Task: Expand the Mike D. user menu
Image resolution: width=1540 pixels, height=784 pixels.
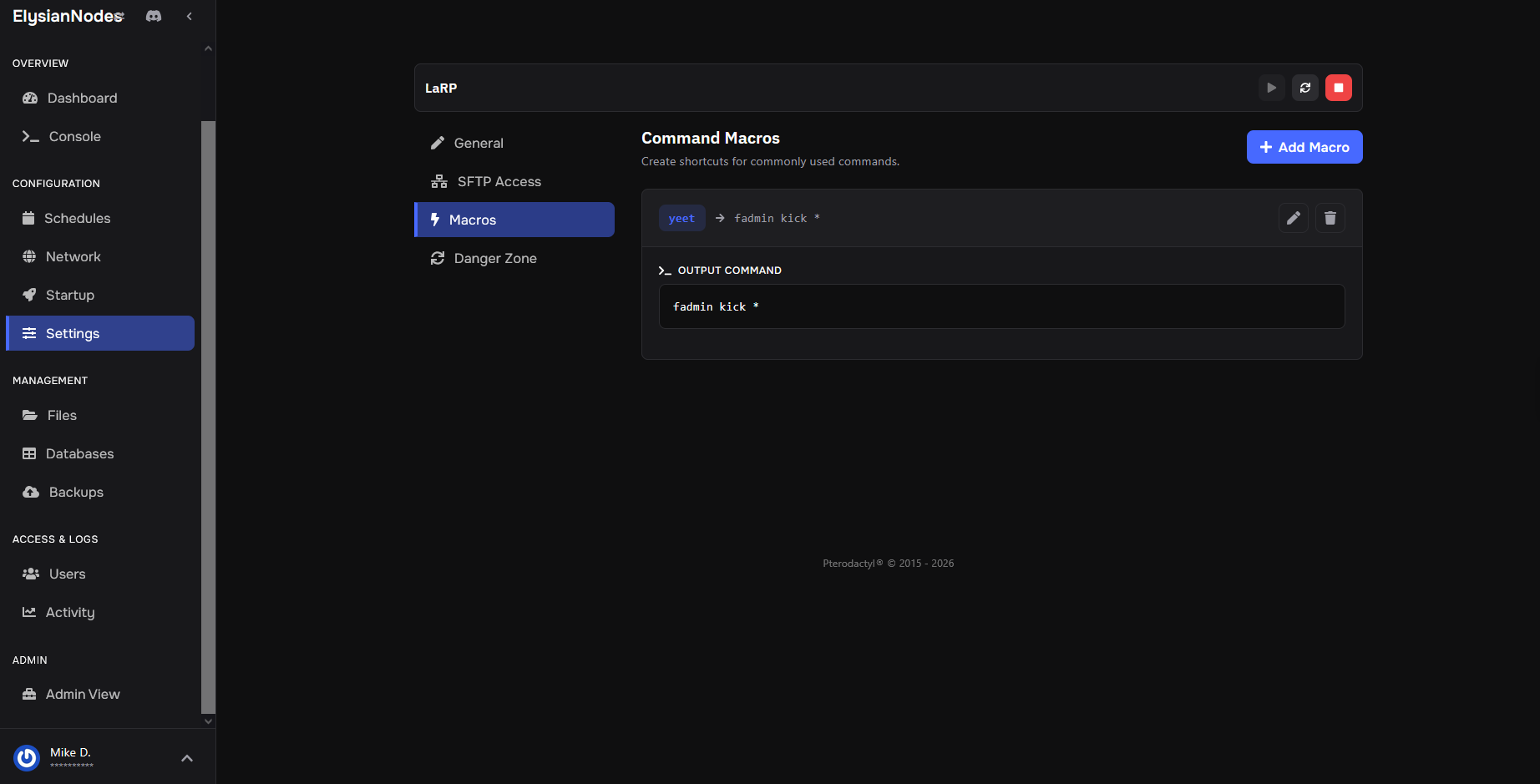Action: point(187,758)
